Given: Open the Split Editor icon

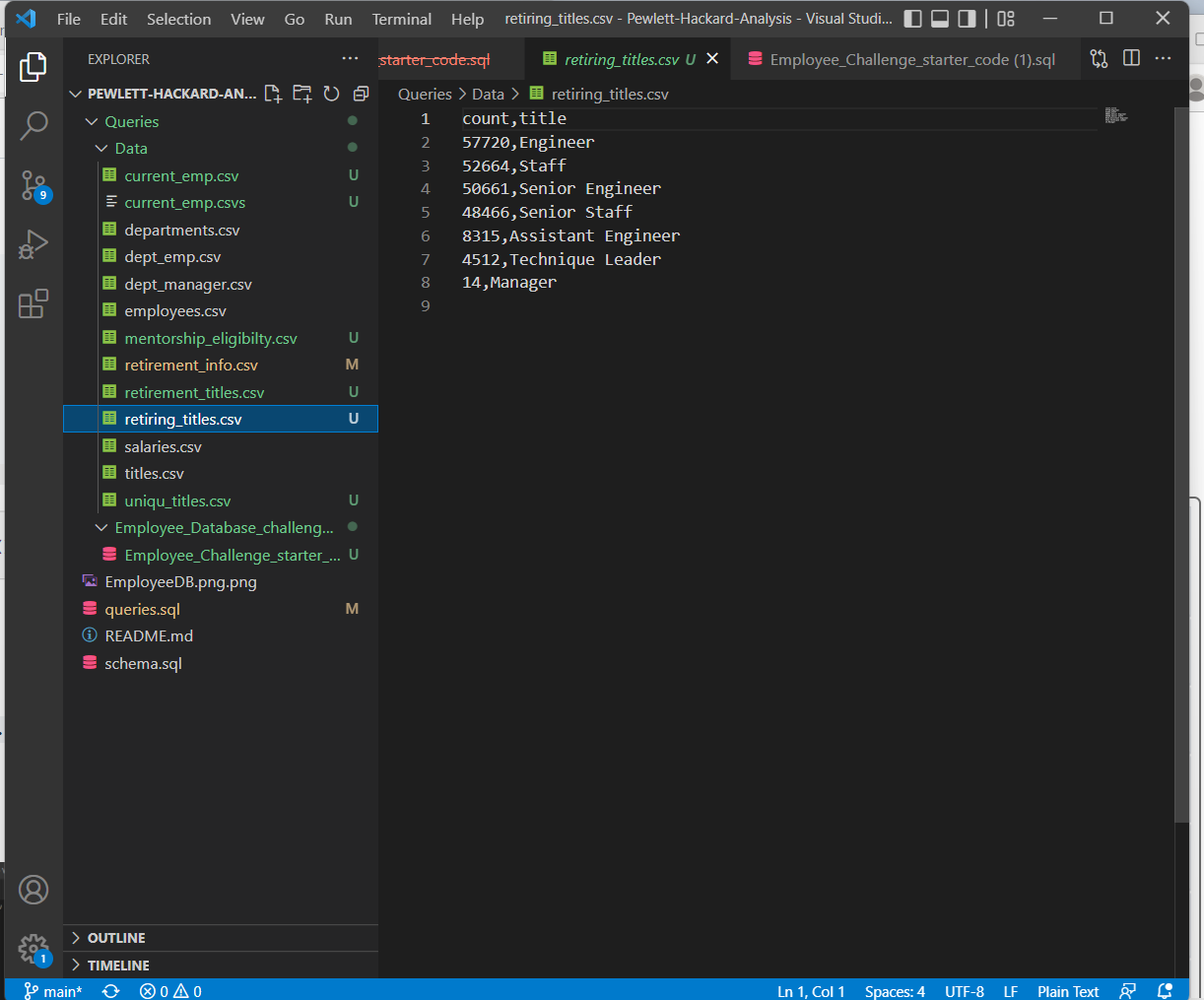Looking at the screenshot, I should point(1131,58).
